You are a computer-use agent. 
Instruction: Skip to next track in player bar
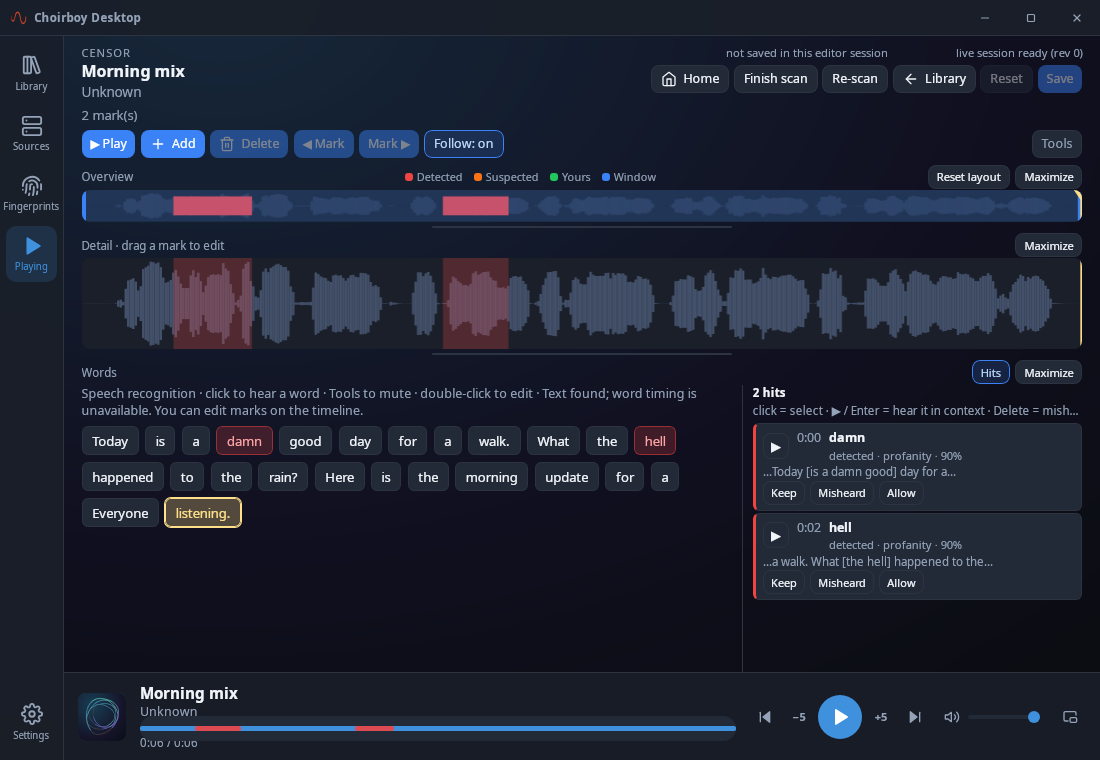click(x=915, y=716)
